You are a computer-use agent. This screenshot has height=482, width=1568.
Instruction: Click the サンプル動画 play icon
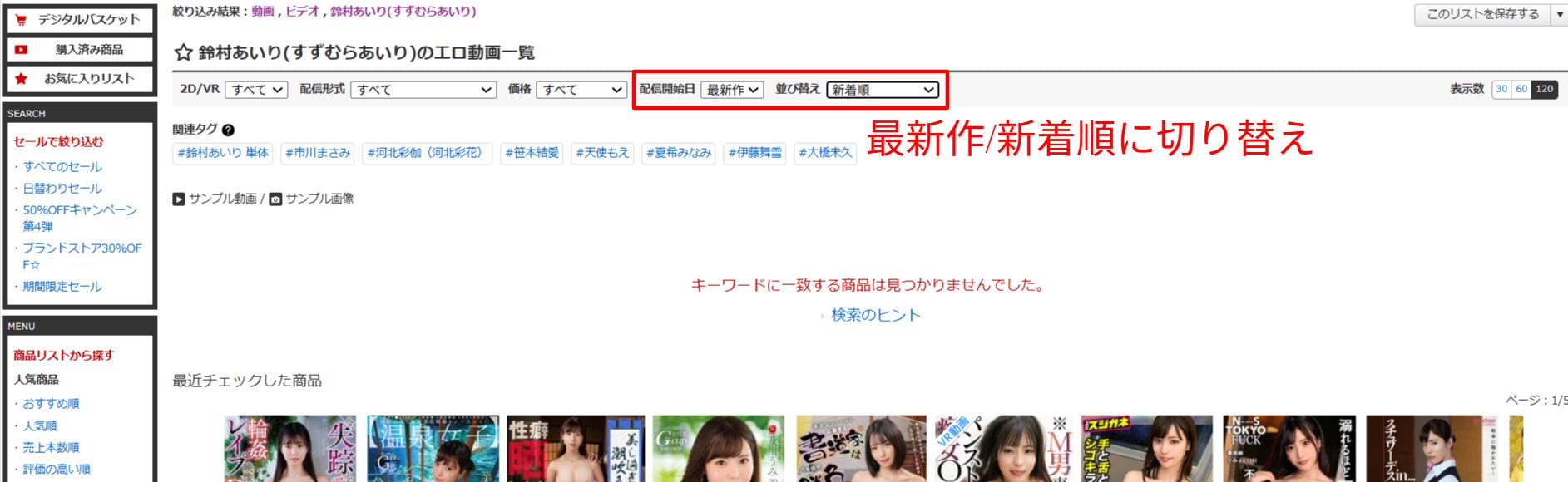(x=179, y=199)
